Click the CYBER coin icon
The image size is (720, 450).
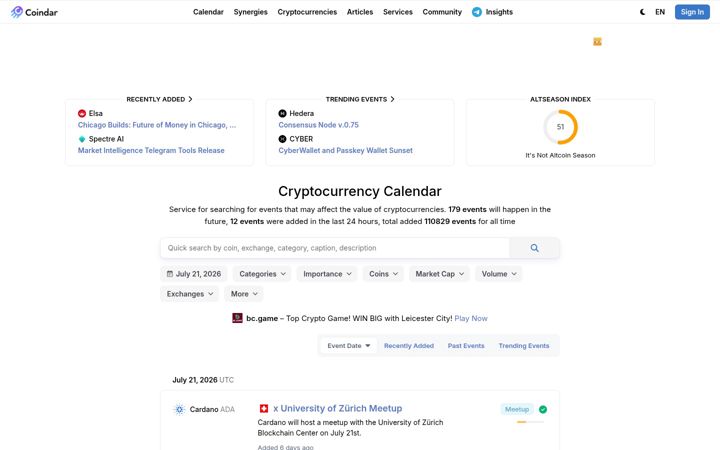coord(282,139)
